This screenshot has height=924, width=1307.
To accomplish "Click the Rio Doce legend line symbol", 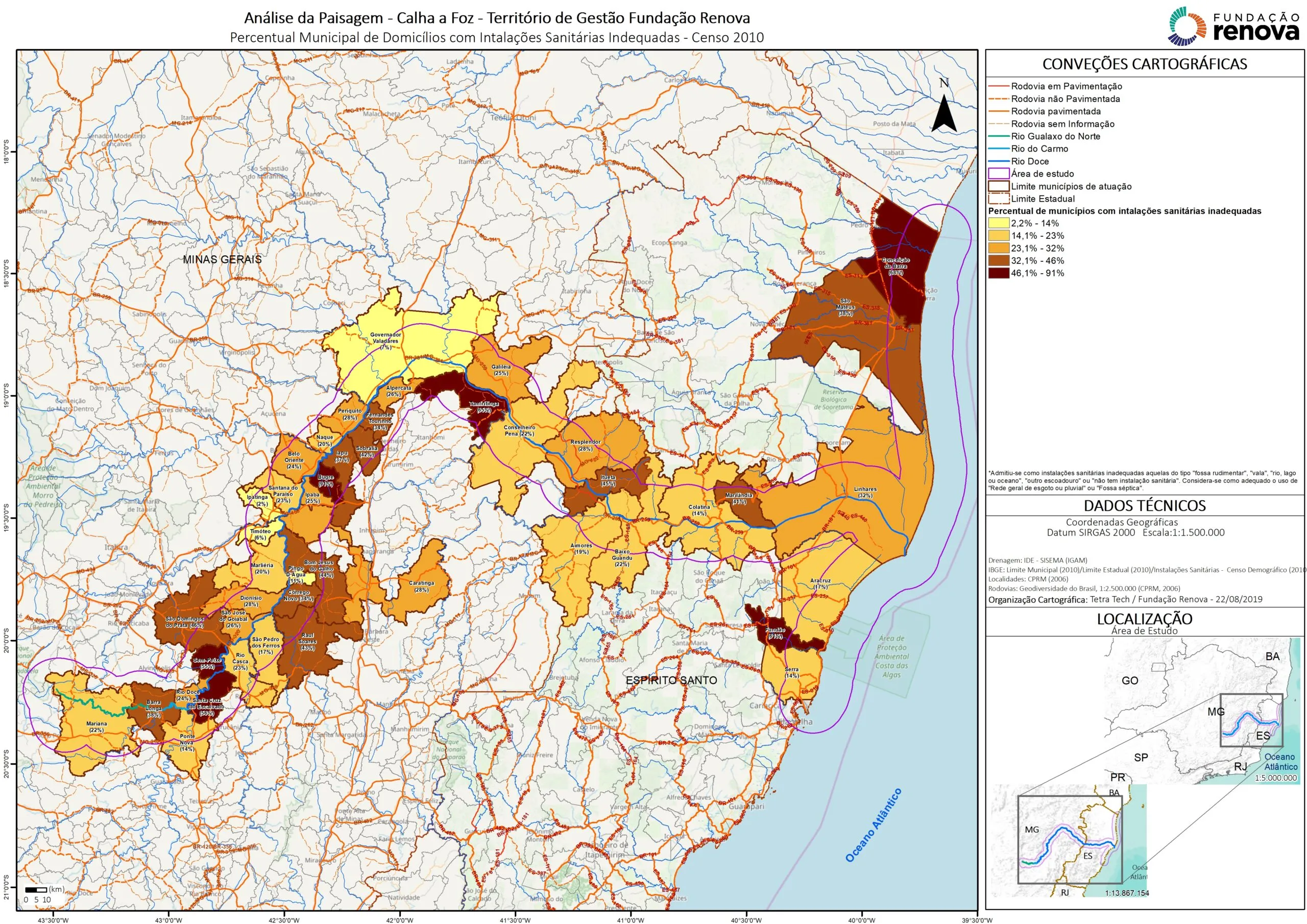I will (x=999, y=161).
